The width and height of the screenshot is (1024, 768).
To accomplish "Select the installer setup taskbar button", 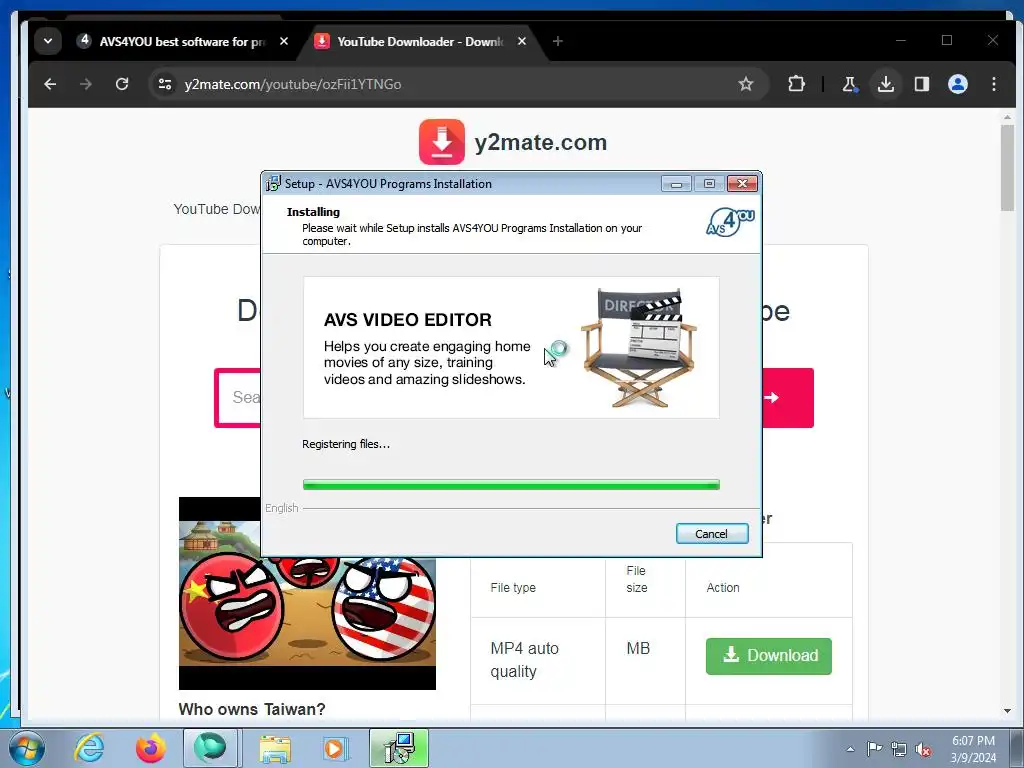I will 399,748.
